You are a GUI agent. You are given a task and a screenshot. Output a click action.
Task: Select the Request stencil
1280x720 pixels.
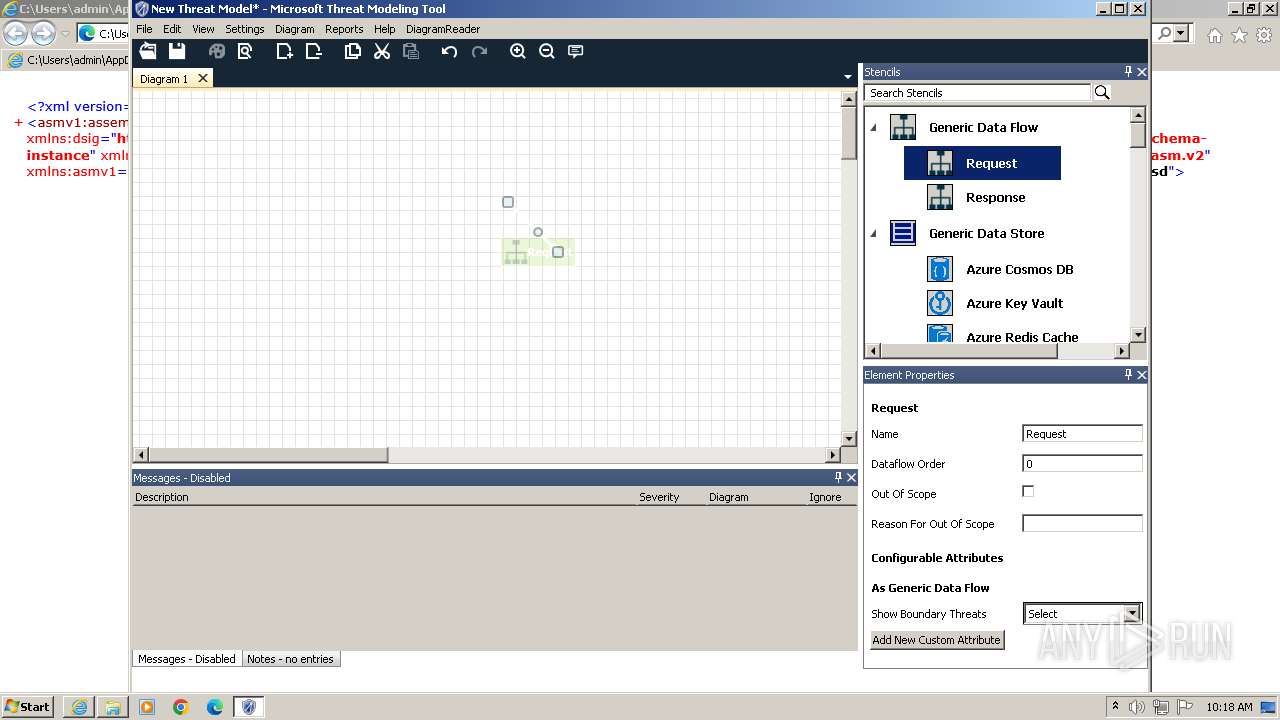(x=982, y=163)
